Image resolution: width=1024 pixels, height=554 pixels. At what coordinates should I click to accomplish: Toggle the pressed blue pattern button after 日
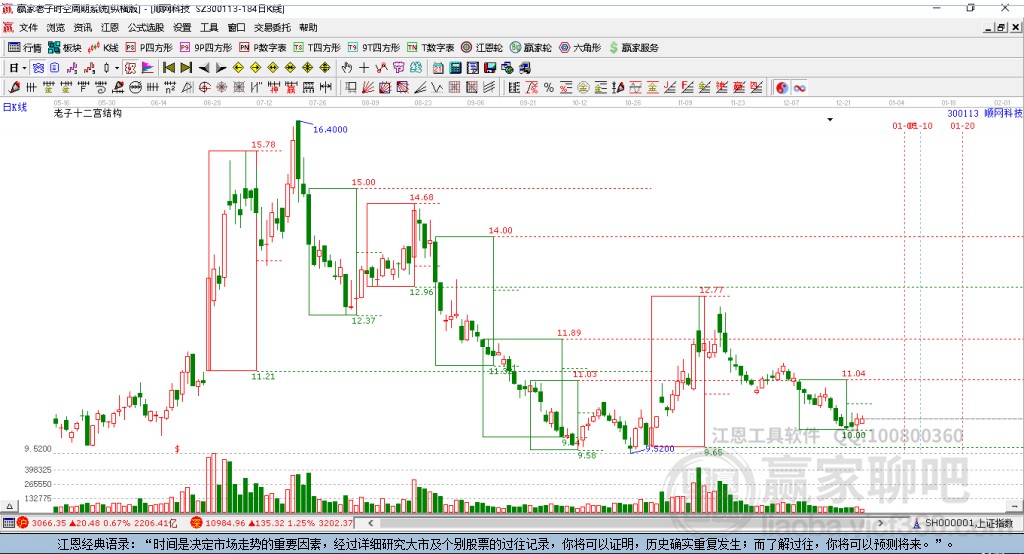(x=38, y=68)
